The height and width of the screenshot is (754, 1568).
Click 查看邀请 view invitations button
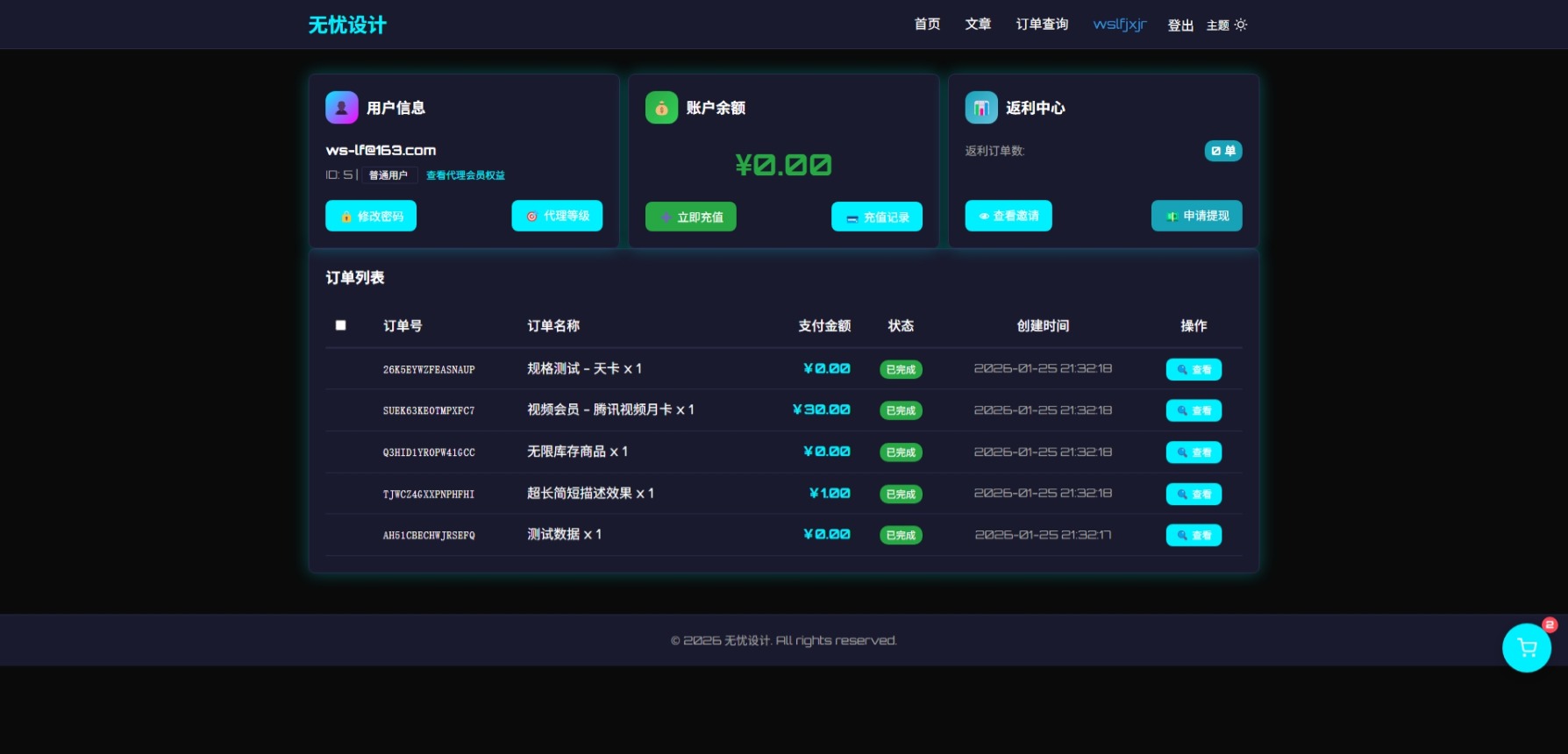(1009, 216)
